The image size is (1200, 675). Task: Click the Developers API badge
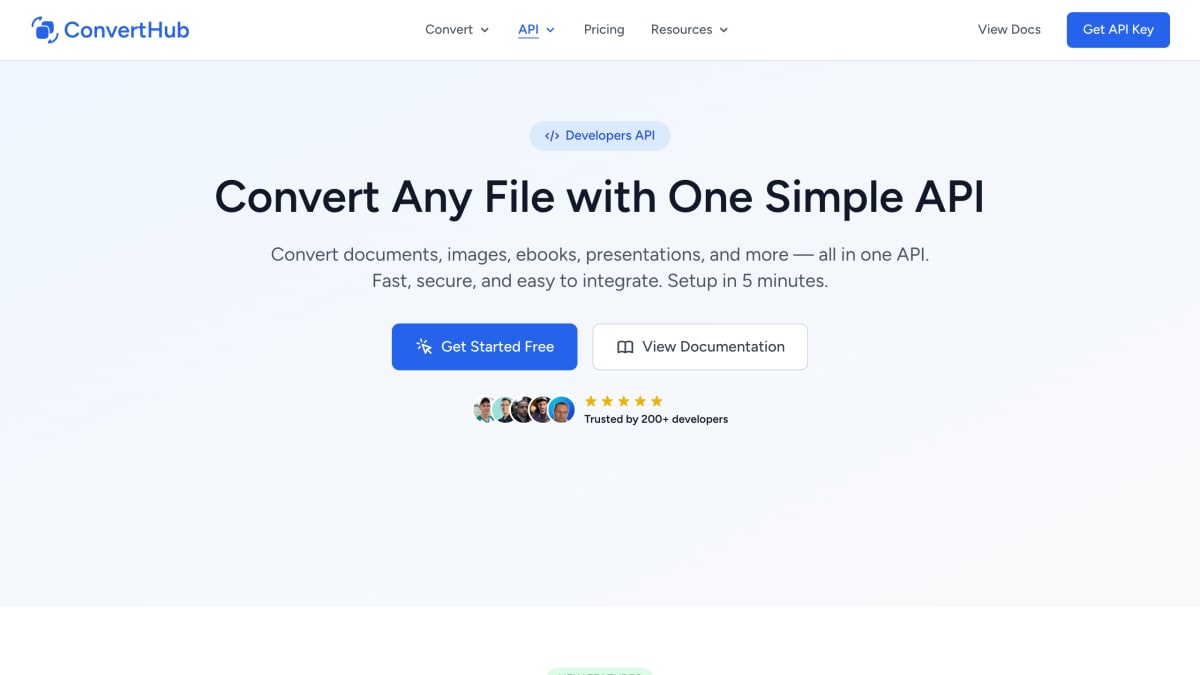click(x=600, y=136)
